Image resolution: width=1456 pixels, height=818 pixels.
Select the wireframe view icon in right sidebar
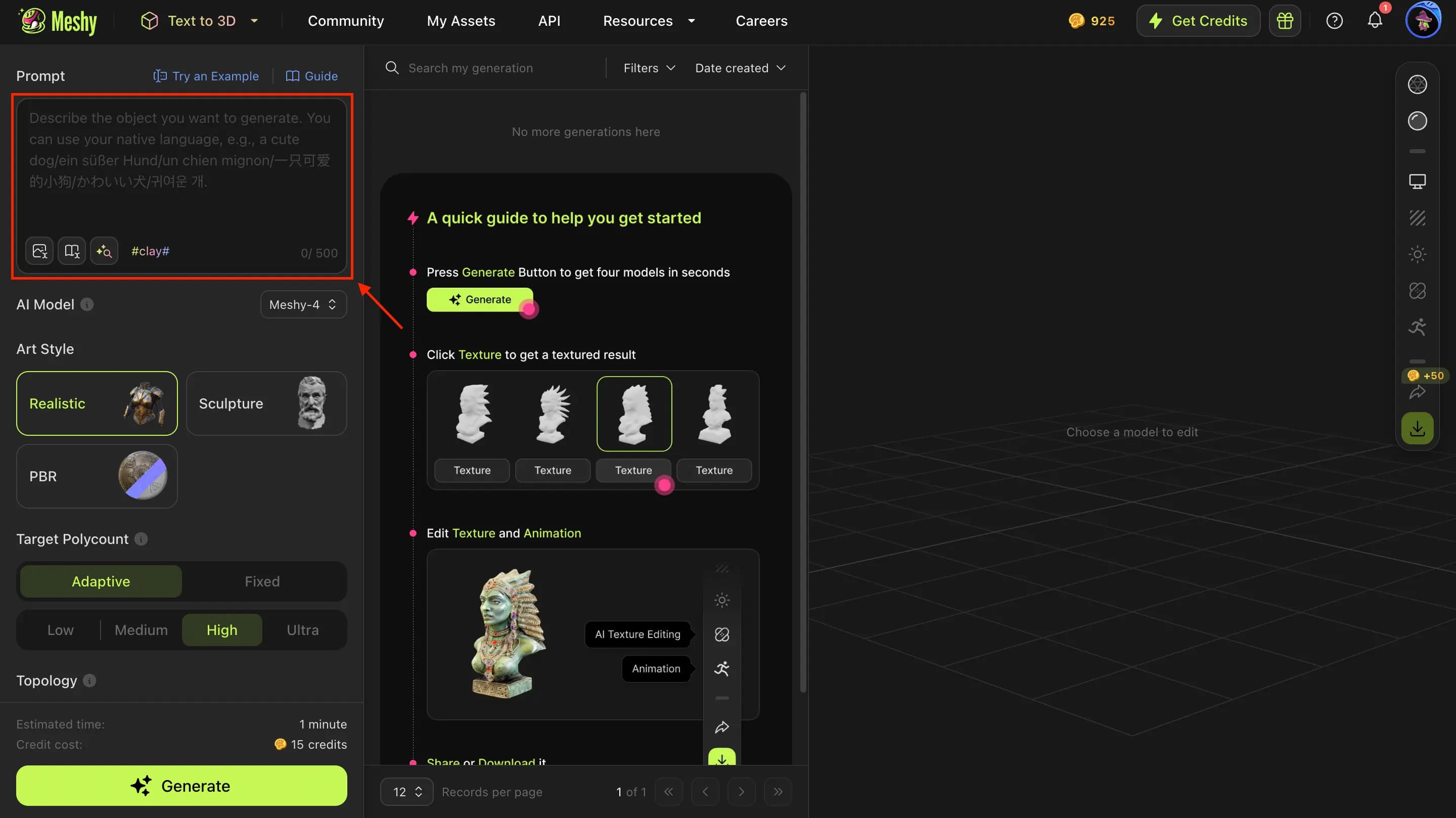pos(1418,217)
